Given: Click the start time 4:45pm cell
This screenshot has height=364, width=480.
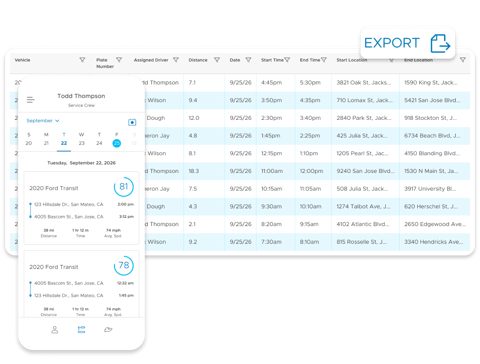Looking at the screenshot, I should [271, 82].
